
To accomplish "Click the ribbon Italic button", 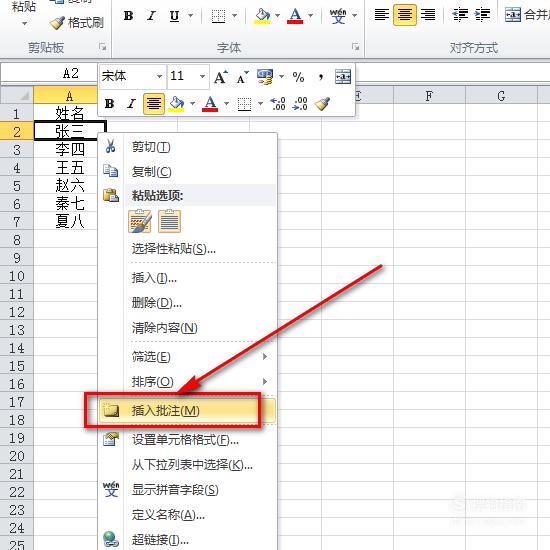I will pyautogui.click(x=151, y=16).
